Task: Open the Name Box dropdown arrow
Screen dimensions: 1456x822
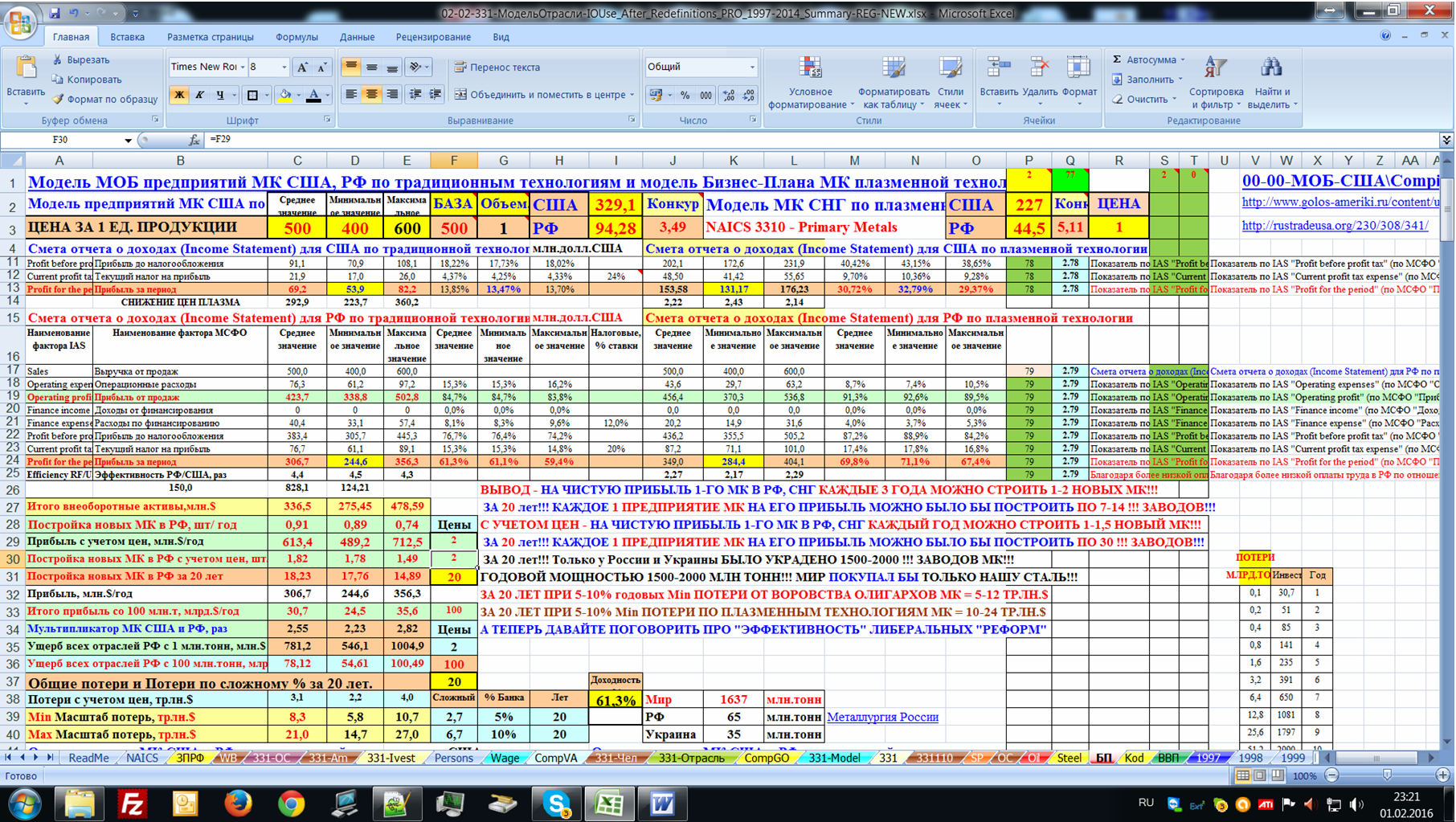Action: [x=128, y=141]
